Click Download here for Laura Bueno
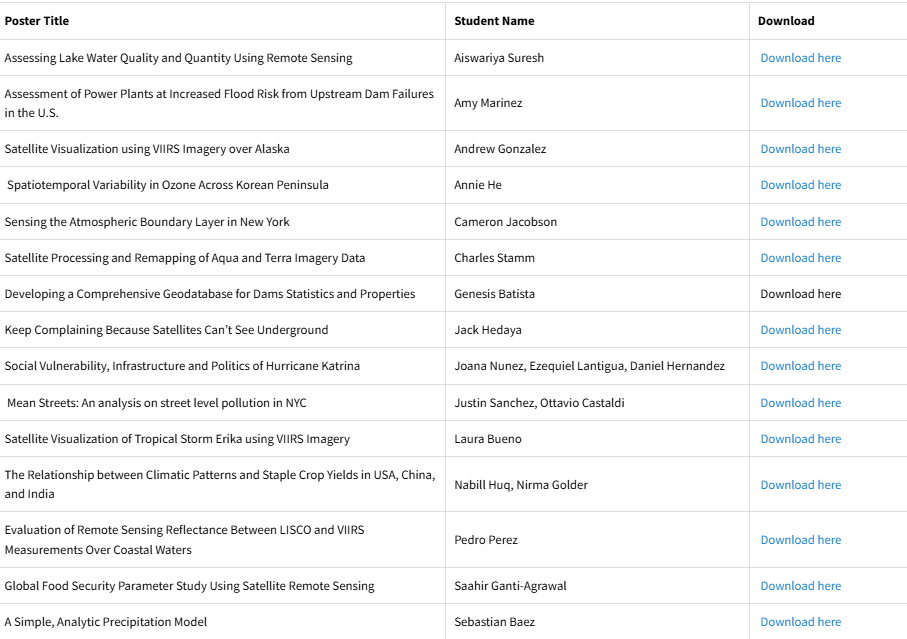 click(800, 439)
